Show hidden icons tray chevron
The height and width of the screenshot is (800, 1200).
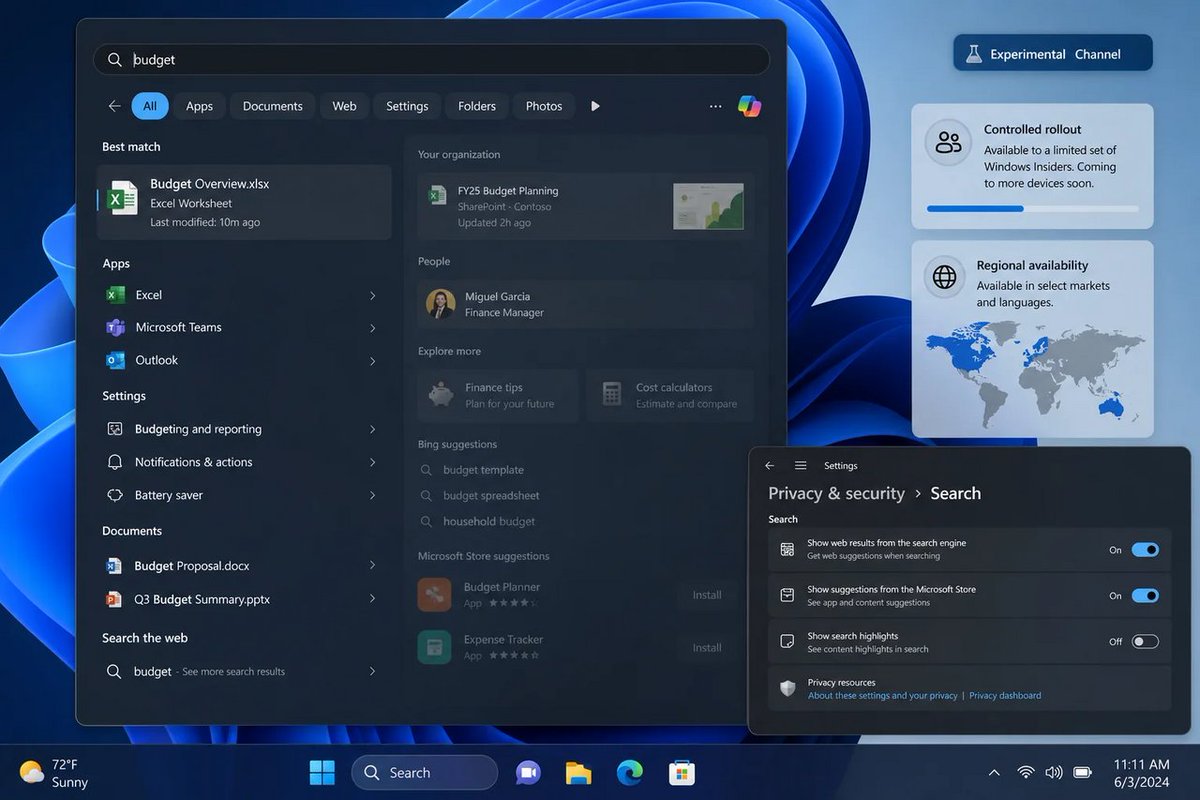tap(994, 772)
